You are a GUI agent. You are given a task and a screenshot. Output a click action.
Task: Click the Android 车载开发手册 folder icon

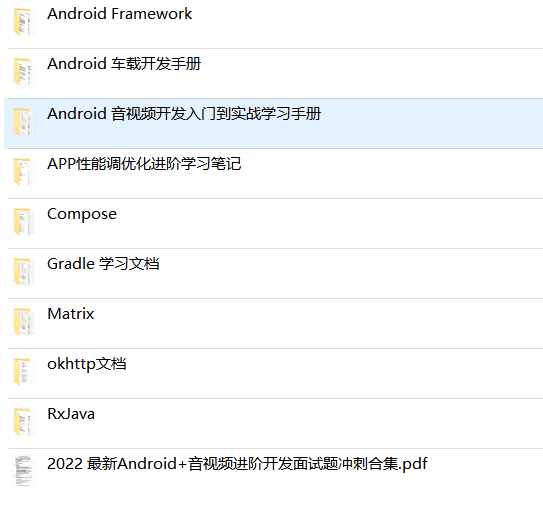click(24, 72)
